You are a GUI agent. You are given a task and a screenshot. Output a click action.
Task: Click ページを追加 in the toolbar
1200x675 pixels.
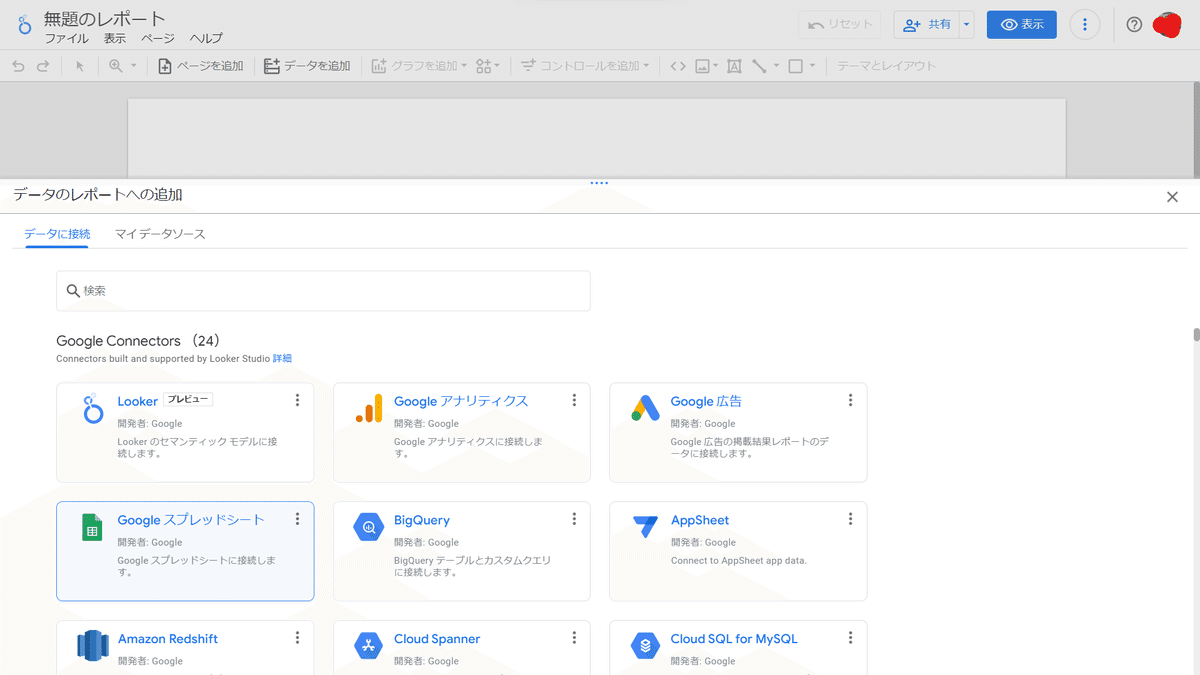point(200,66)
